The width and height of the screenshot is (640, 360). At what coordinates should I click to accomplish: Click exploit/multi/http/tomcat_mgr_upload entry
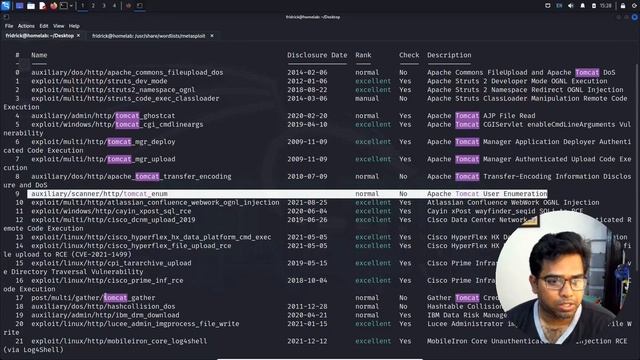tap(103, 159)
